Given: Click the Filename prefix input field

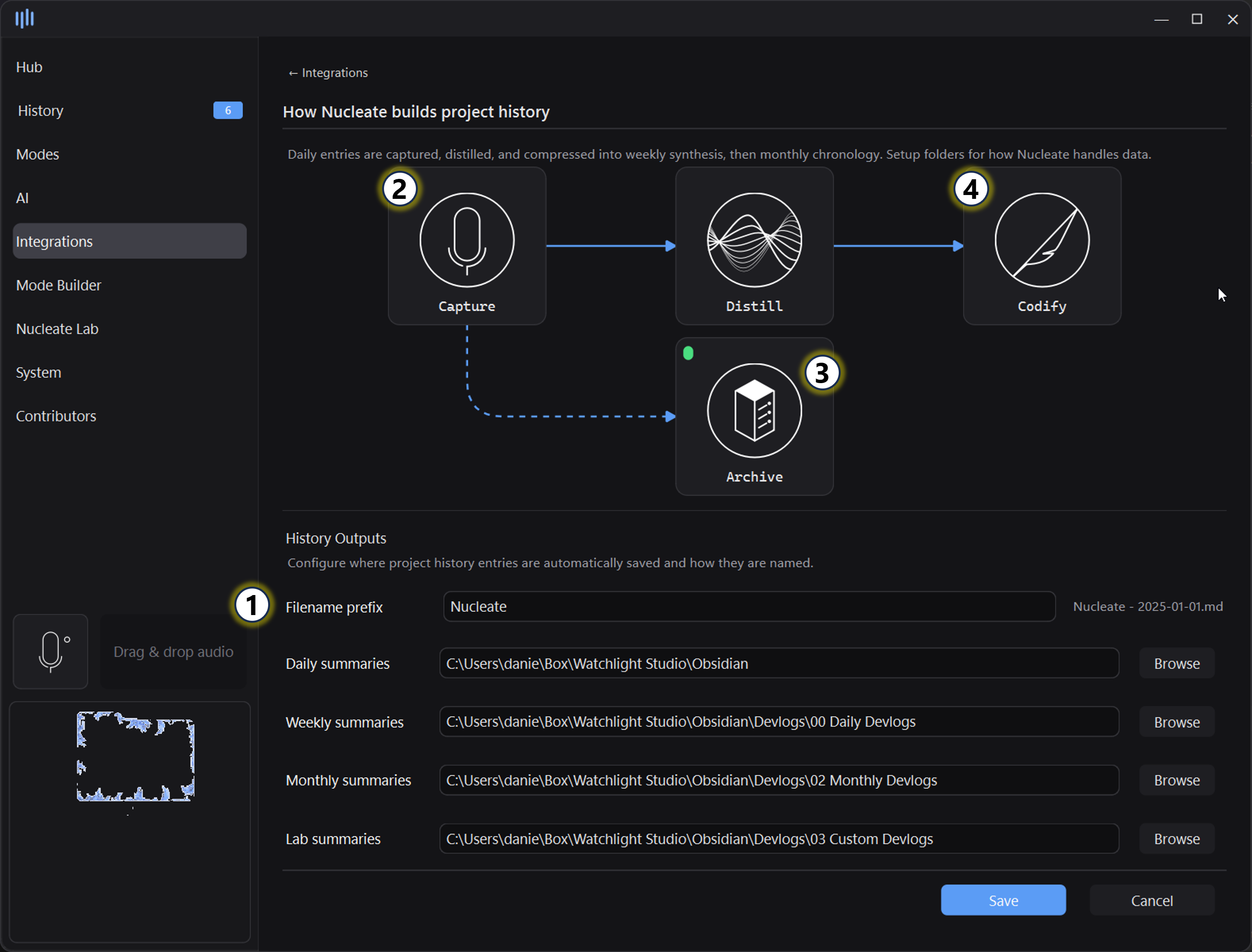Looking at the screenshot, I should (x=749, y=607).
